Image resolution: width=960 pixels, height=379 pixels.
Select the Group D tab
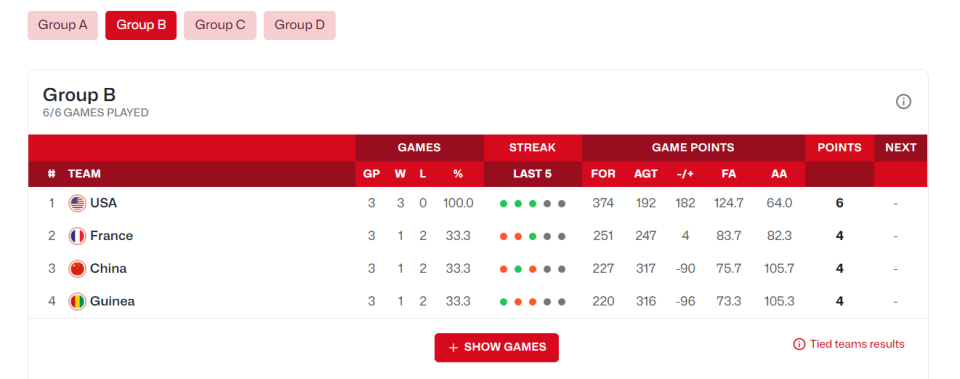pos(299,25)
